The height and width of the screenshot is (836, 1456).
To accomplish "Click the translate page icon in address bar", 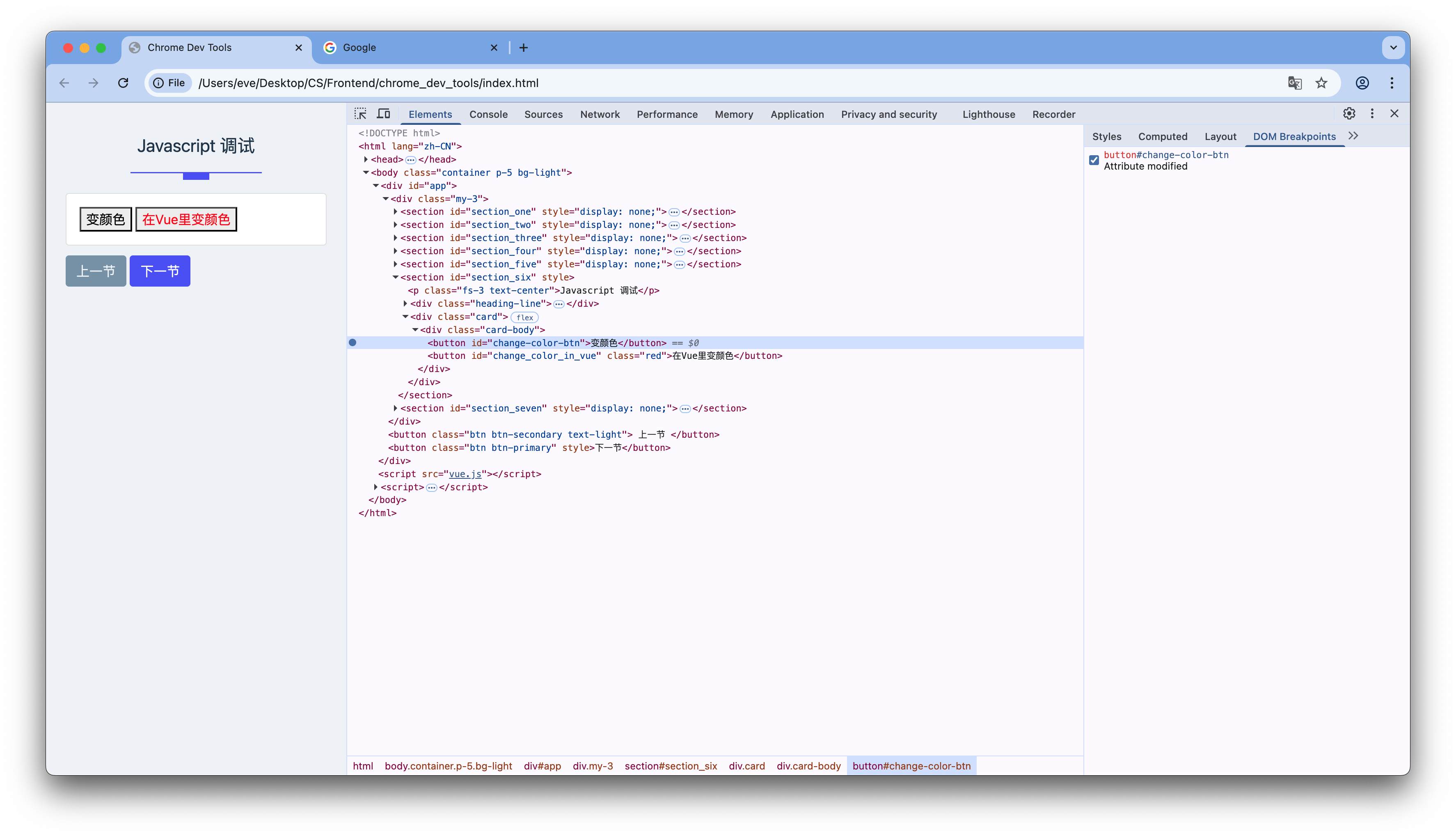I will [1294, 83].
